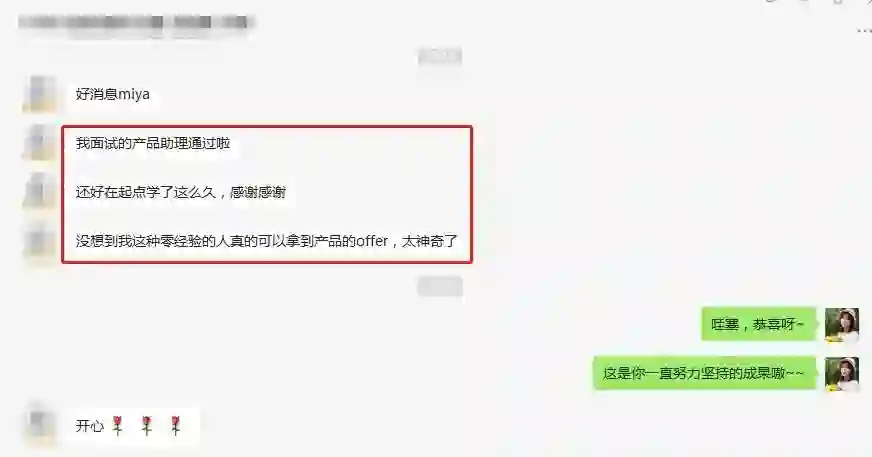Open the girl avatar beside "哇塞，恭喜呀~"
This screenshot has width=872, height=457.
click(x=842, y=324)
